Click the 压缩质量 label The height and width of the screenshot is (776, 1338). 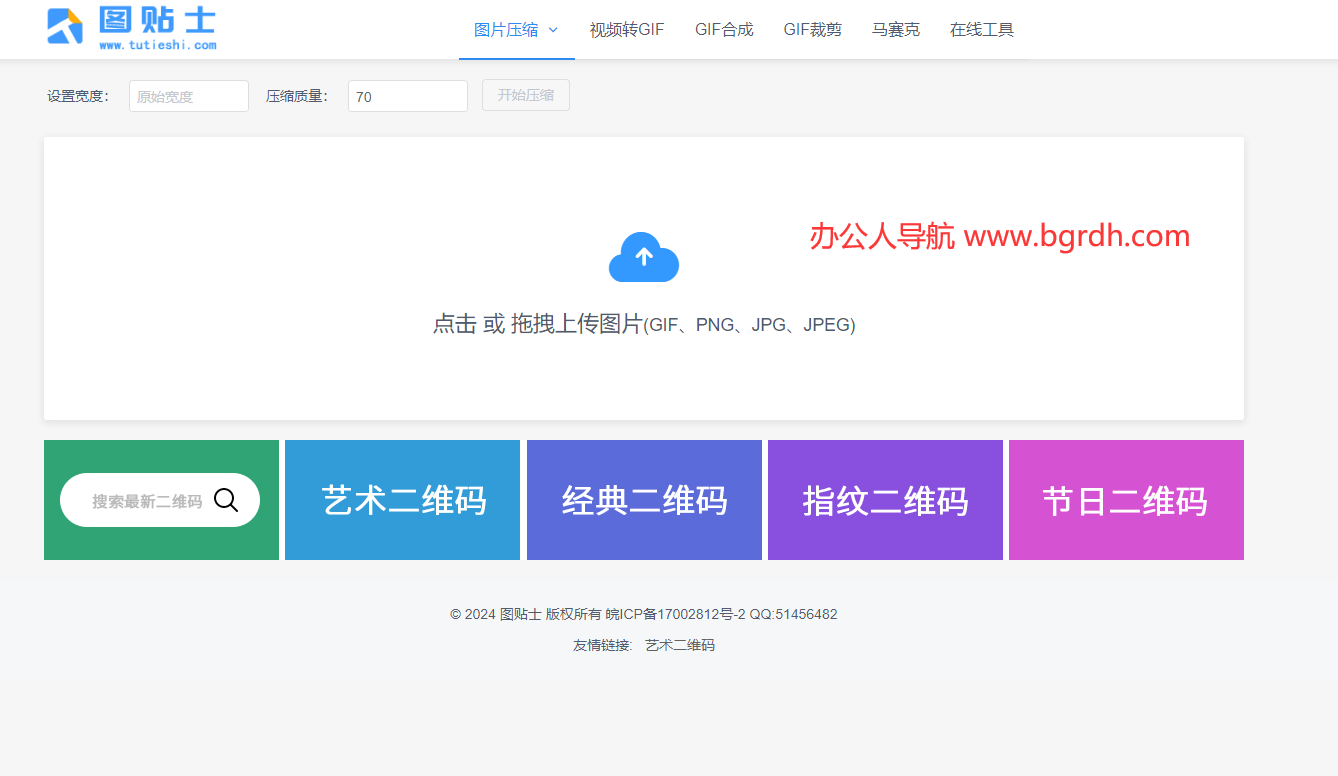297,97
